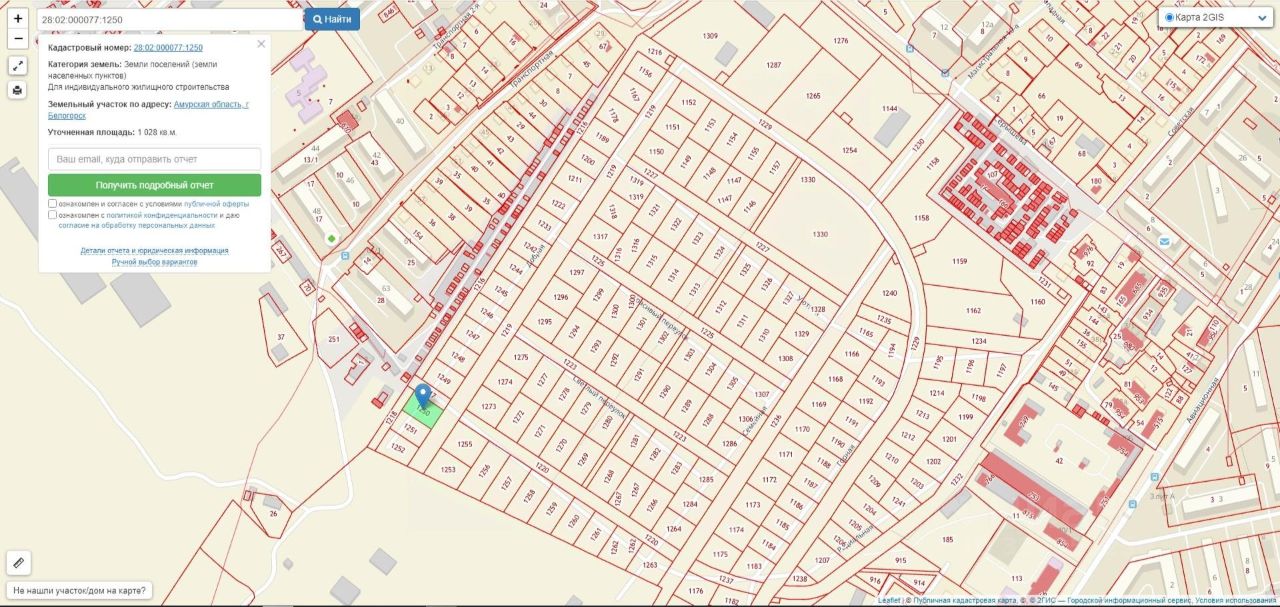The width and height of the screenshot is (1280, 607).
Task: Select parcel 1252 on the map
Action: [398, 448]
